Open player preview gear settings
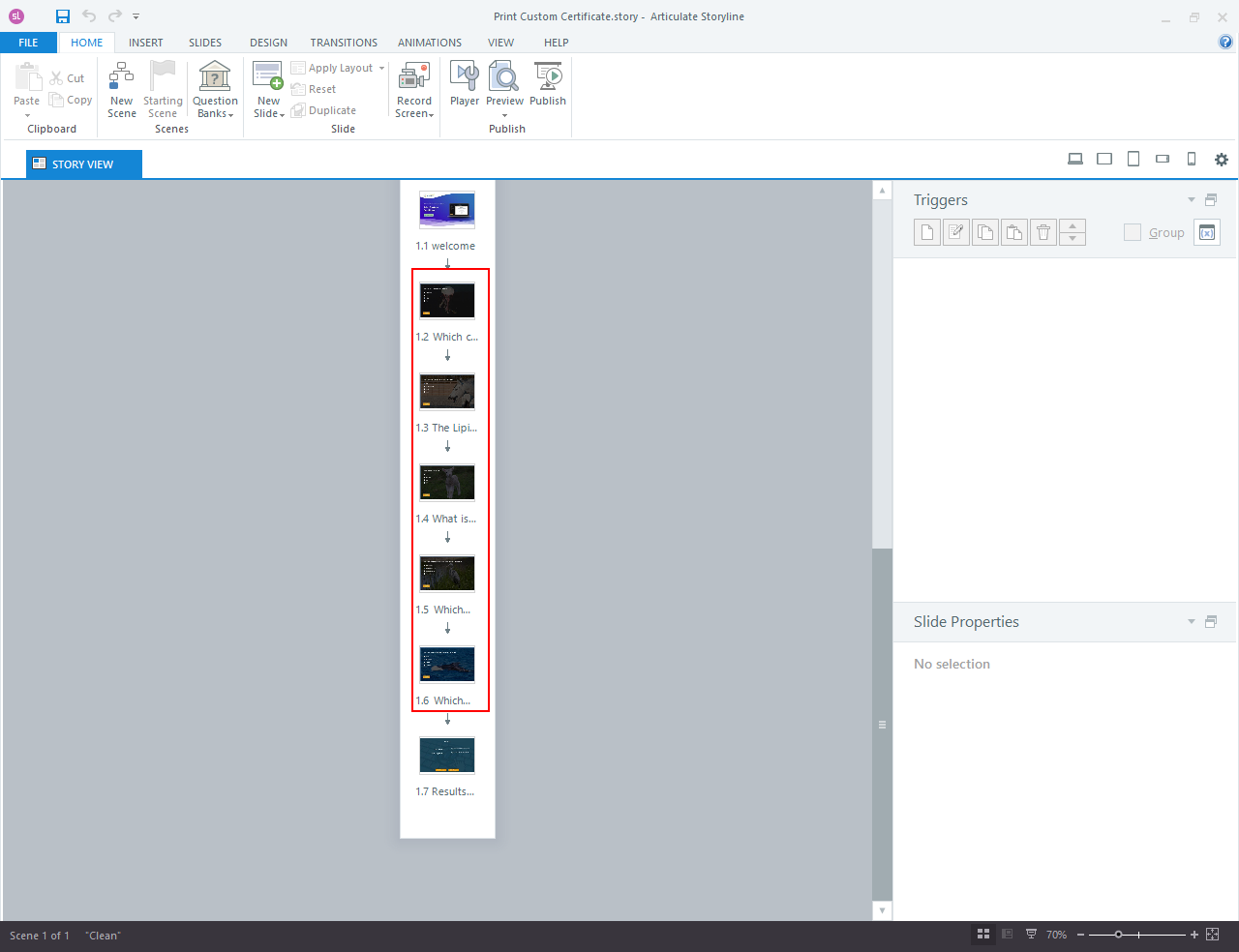 pos(1221,159)
